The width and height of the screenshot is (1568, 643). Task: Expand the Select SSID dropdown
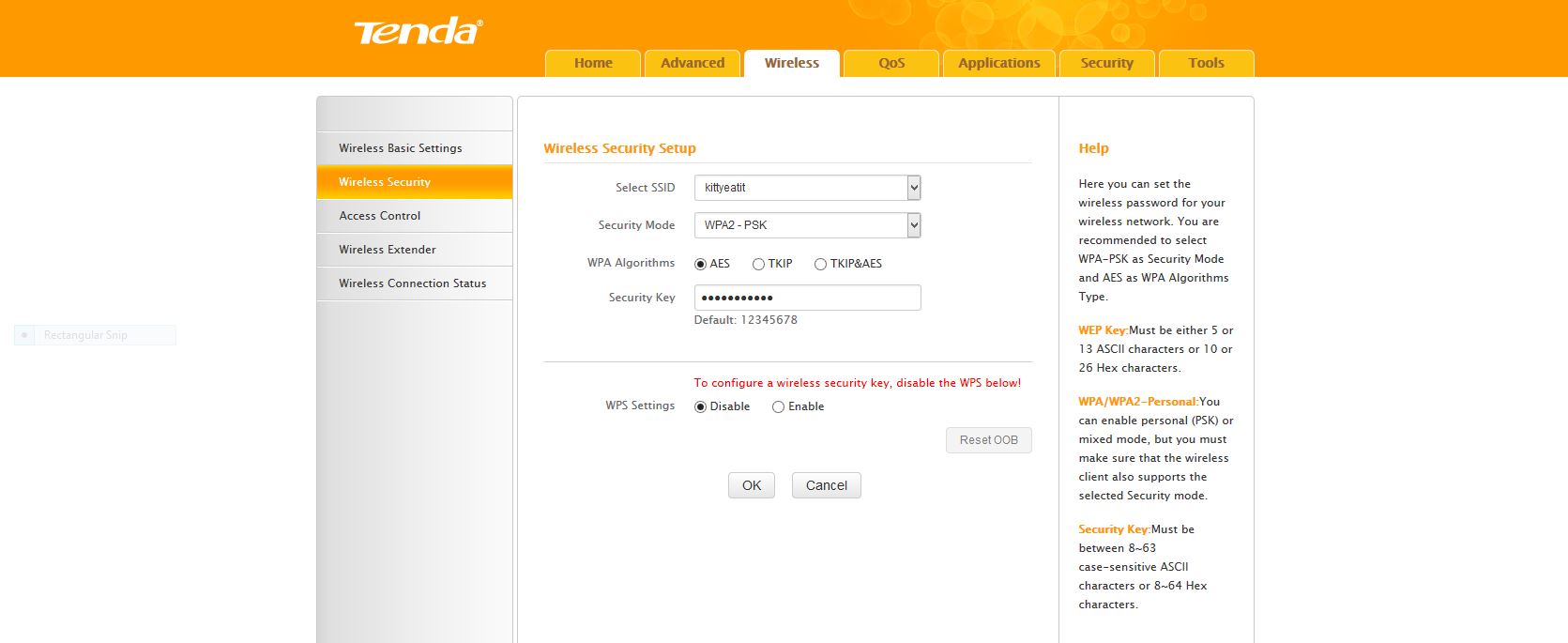coord(807,188)
